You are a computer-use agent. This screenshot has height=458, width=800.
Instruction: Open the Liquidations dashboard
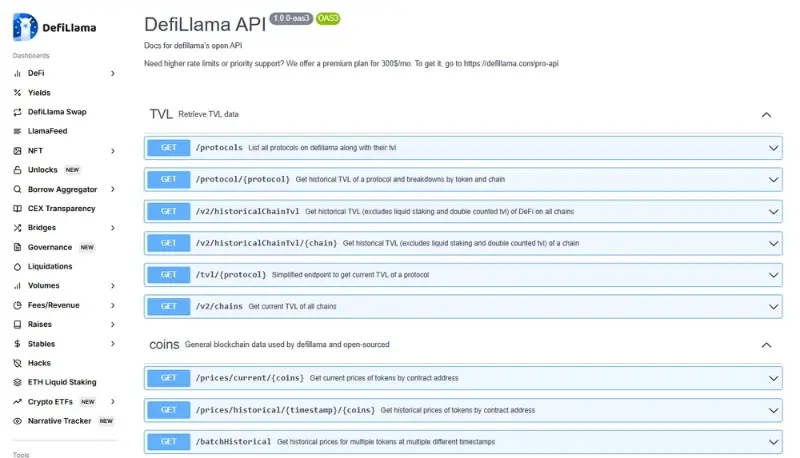(50, 267)
